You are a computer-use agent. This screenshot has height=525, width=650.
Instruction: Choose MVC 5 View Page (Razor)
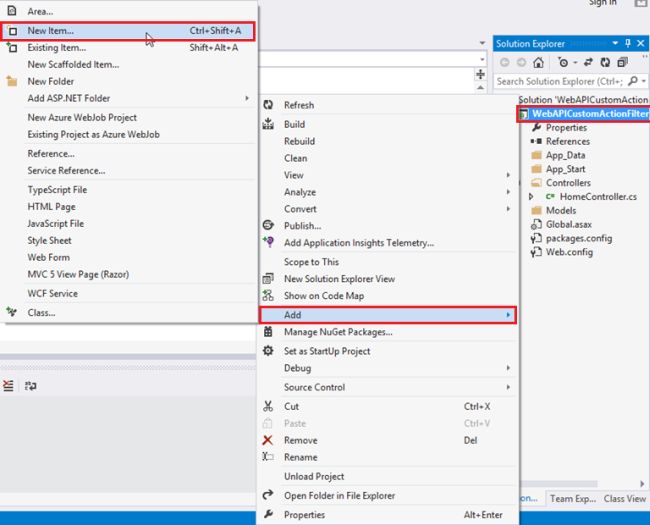[x=128, y=275]
